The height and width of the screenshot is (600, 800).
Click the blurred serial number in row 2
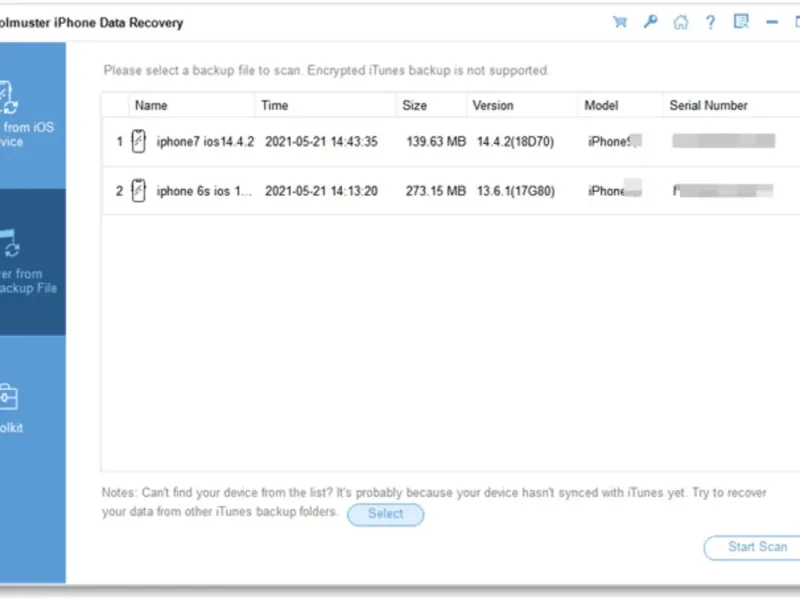click(722, 190)
